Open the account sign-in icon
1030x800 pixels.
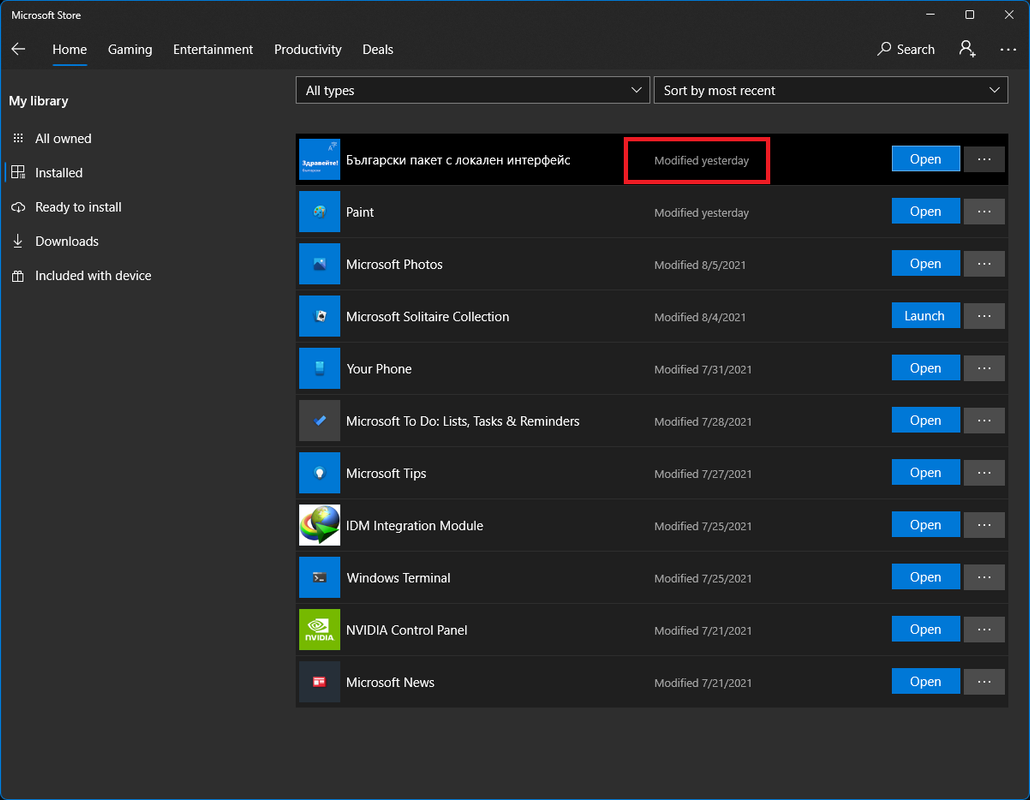(967, 49)
